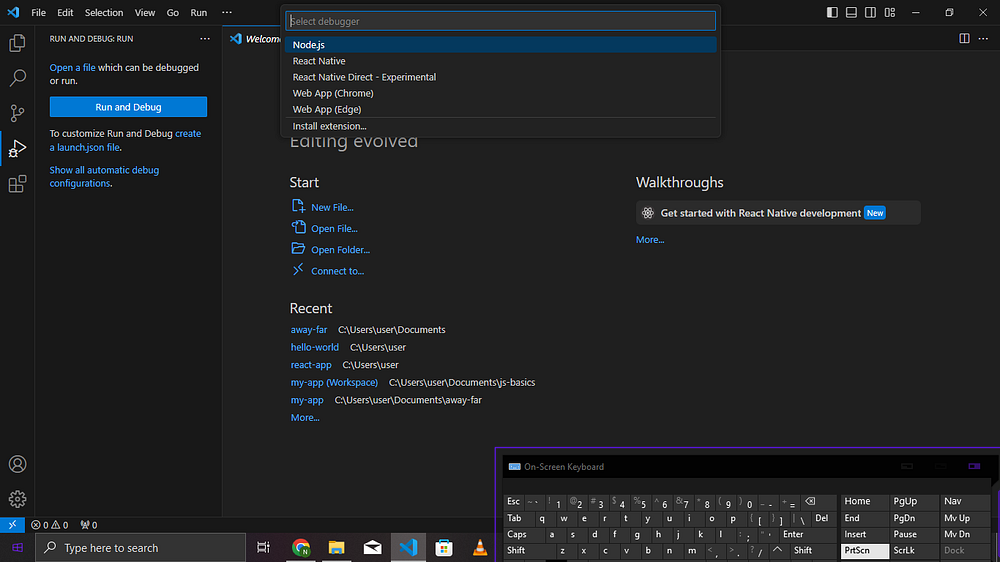1000x562 pixels.
Task: Open Mail app from taskbar
Action: coord(372,547)
